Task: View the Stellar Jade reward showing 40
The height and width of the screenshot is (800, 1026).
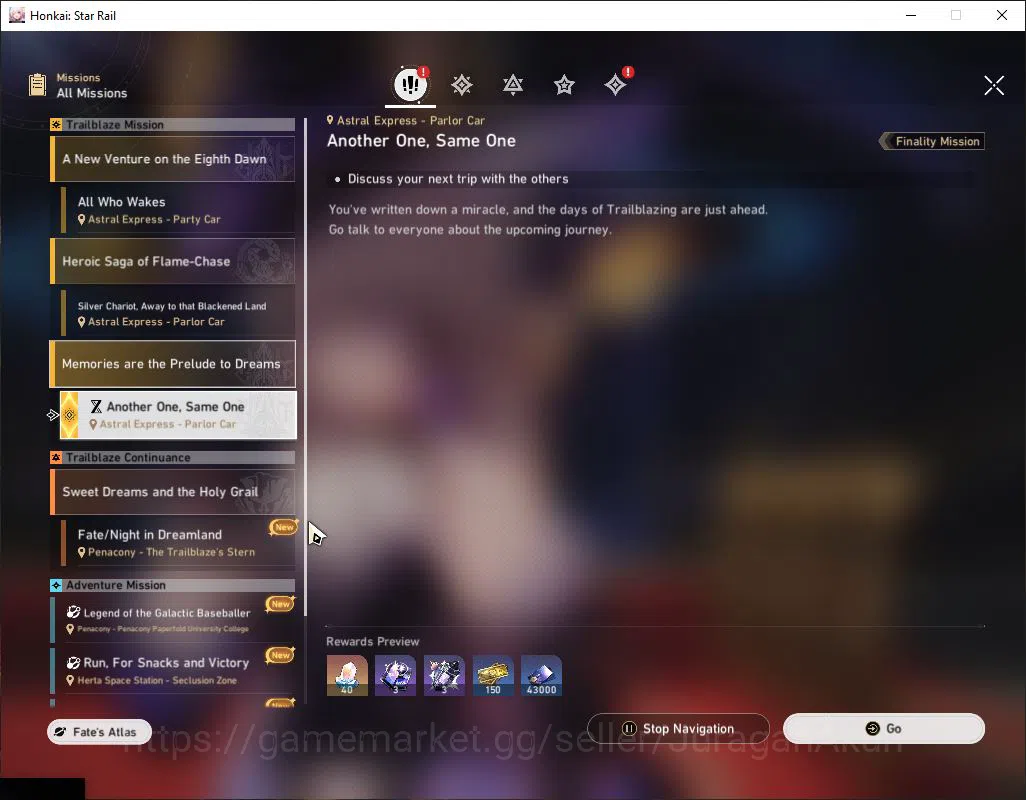Action: (x=347, y=675)
